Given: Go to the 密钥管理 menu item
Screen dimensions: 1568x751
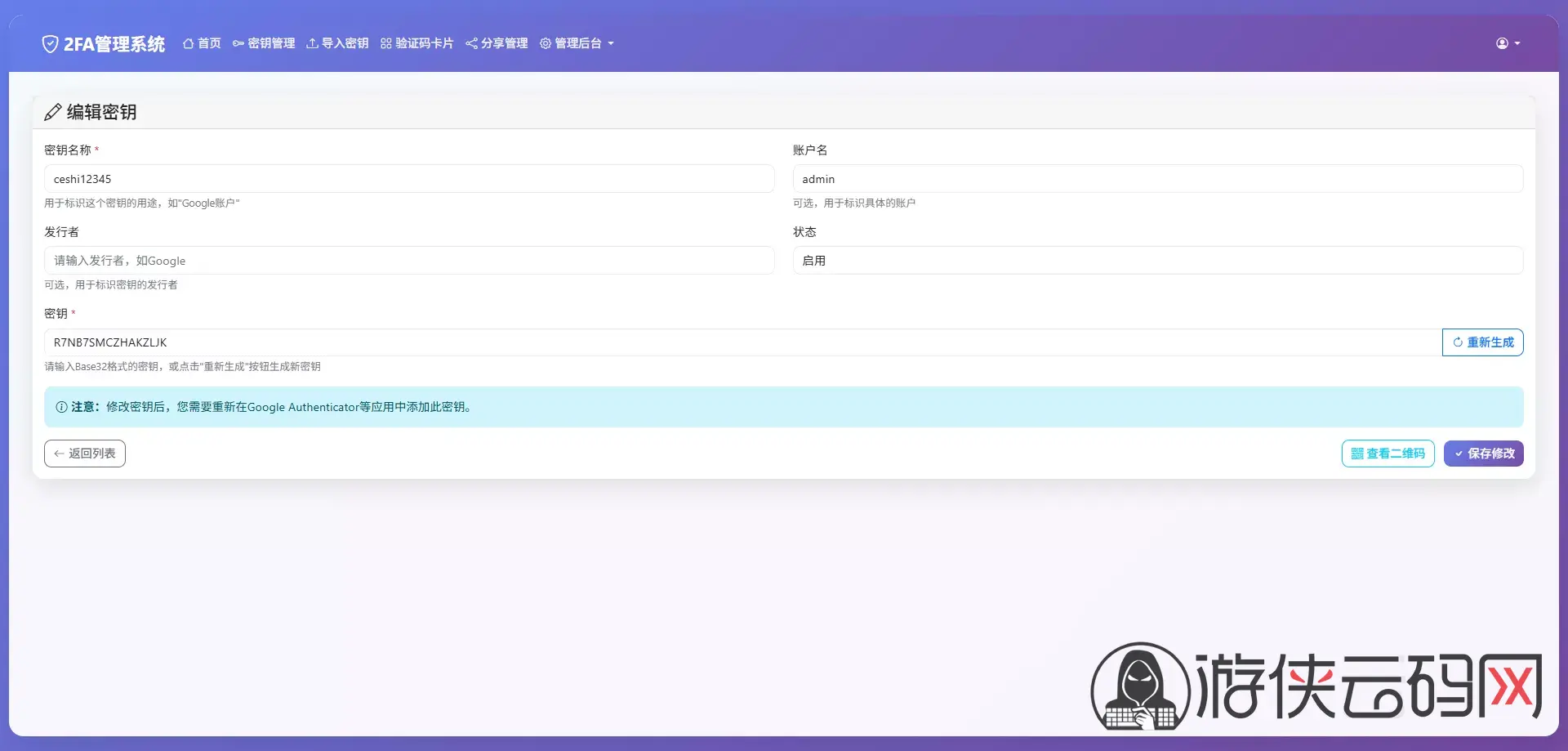Looking at the screenshot, I should (271, 43).
